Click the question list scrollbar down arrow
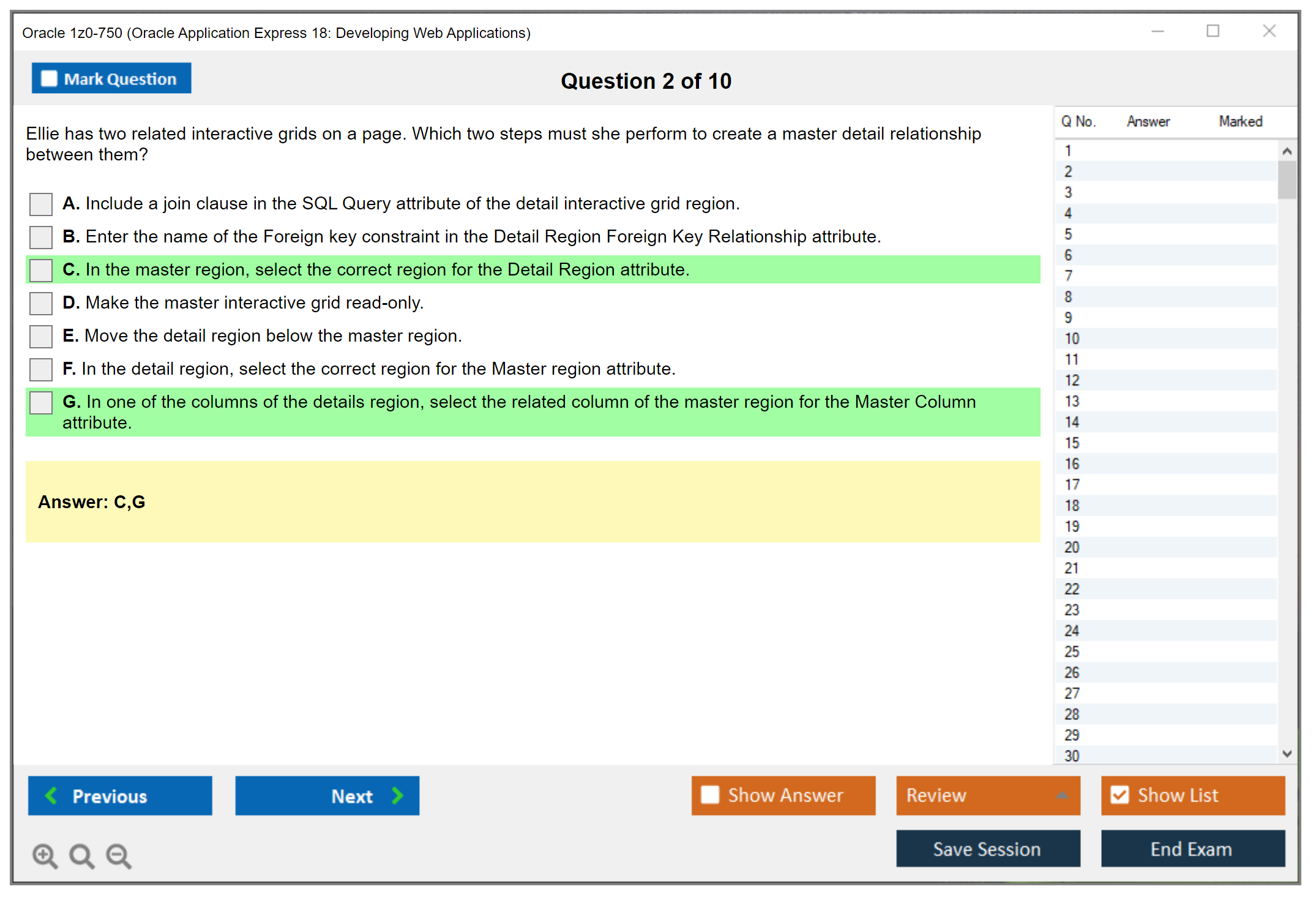The height and width of the screenshot is (900, 1316). [1287, 754]
